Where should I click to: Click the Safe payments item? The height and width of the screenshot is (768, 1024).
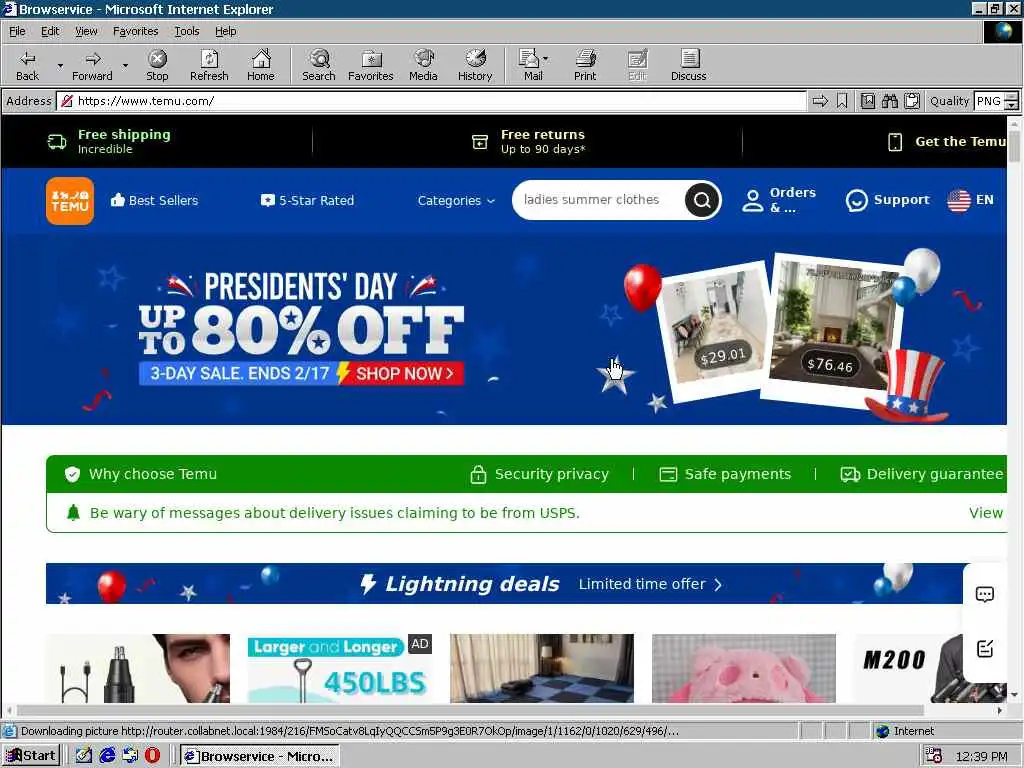[725, 474]
